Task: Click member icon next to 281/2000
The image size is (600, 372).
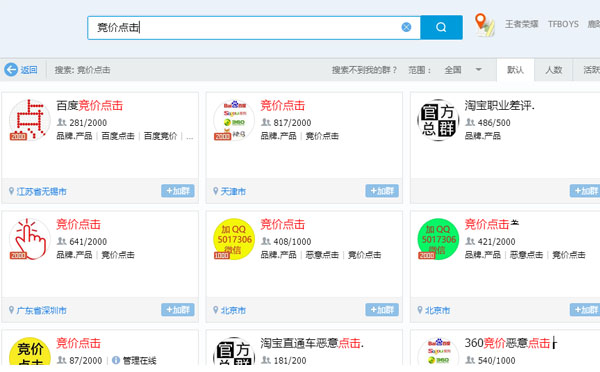Action: tap(62, 122)
